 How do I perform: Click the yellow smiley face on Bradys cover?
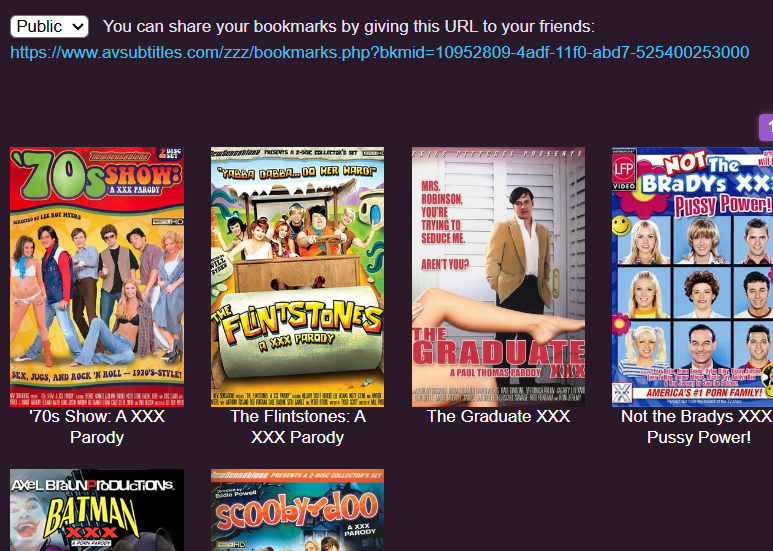pos(622,226)
